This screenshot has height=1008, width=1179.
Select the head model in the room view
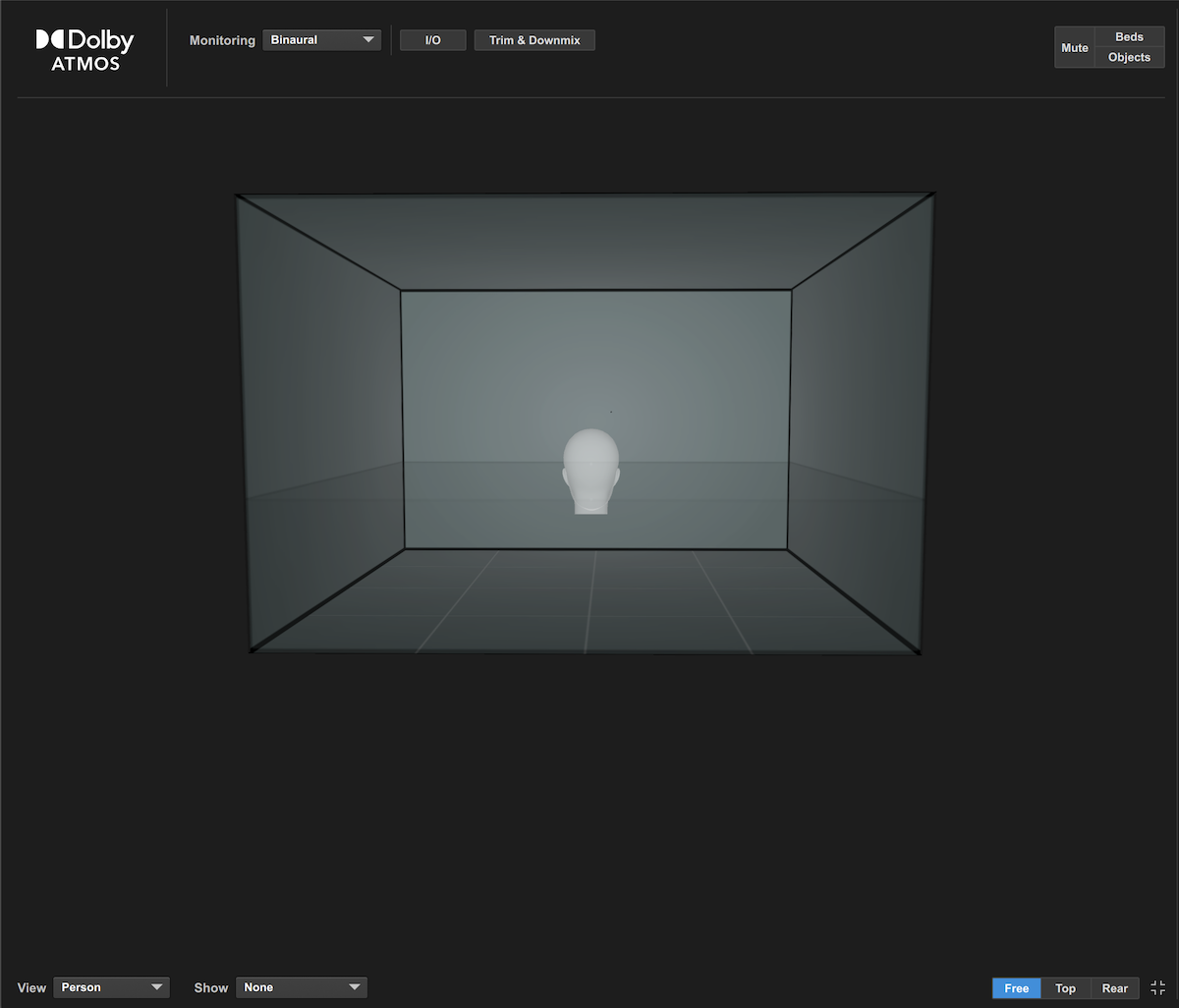point(591,470)
